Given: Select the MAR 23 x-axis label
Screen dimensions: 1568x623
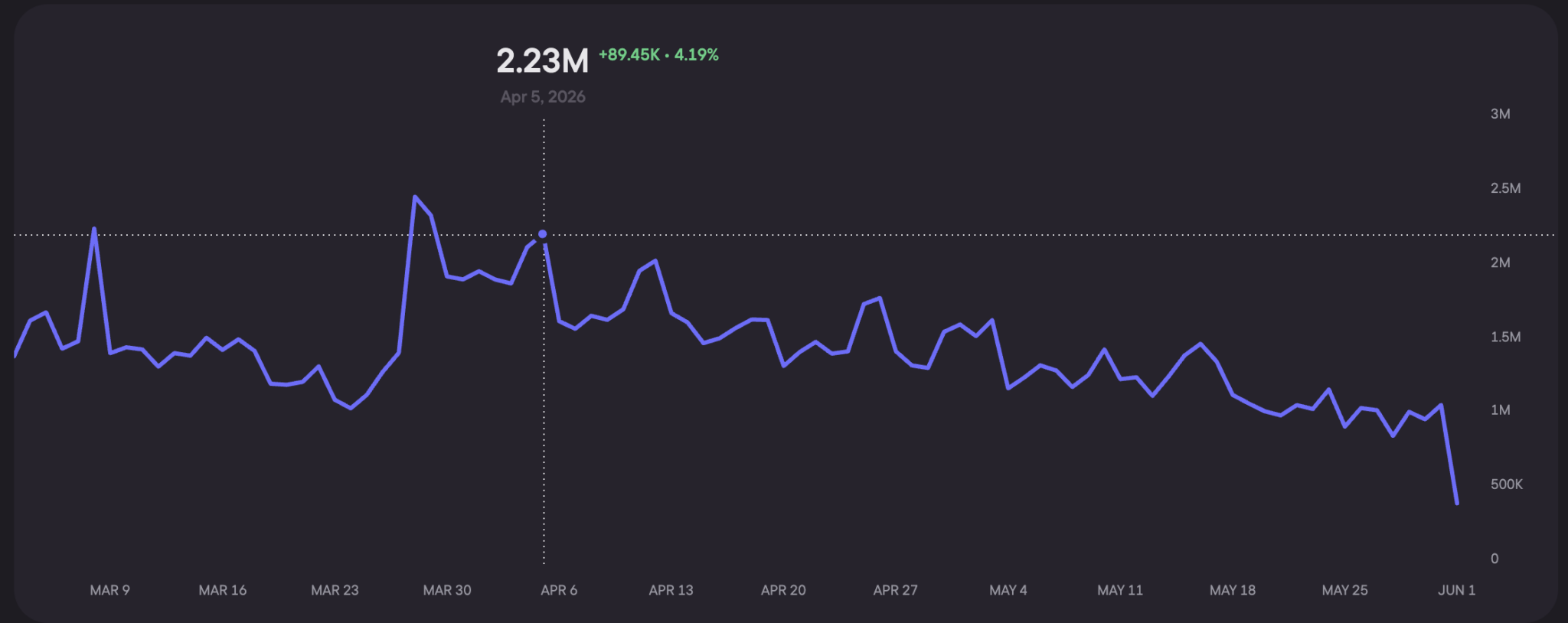Looking at the screenshot, I should [x=335, y=590].
